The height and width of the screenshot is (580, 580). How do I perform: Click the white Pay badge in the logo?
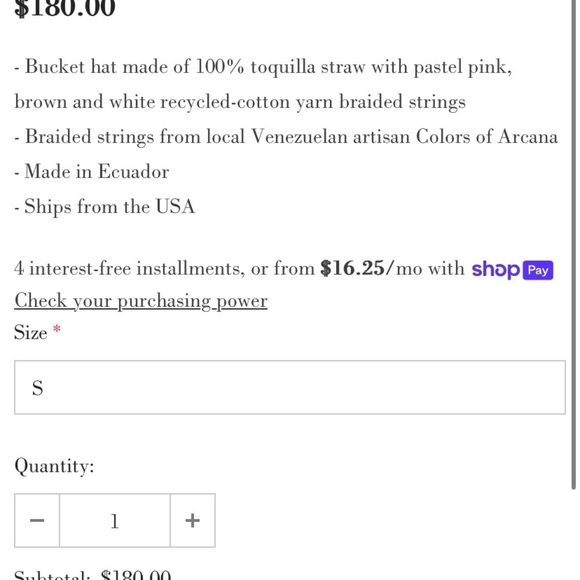click(538, 270)
